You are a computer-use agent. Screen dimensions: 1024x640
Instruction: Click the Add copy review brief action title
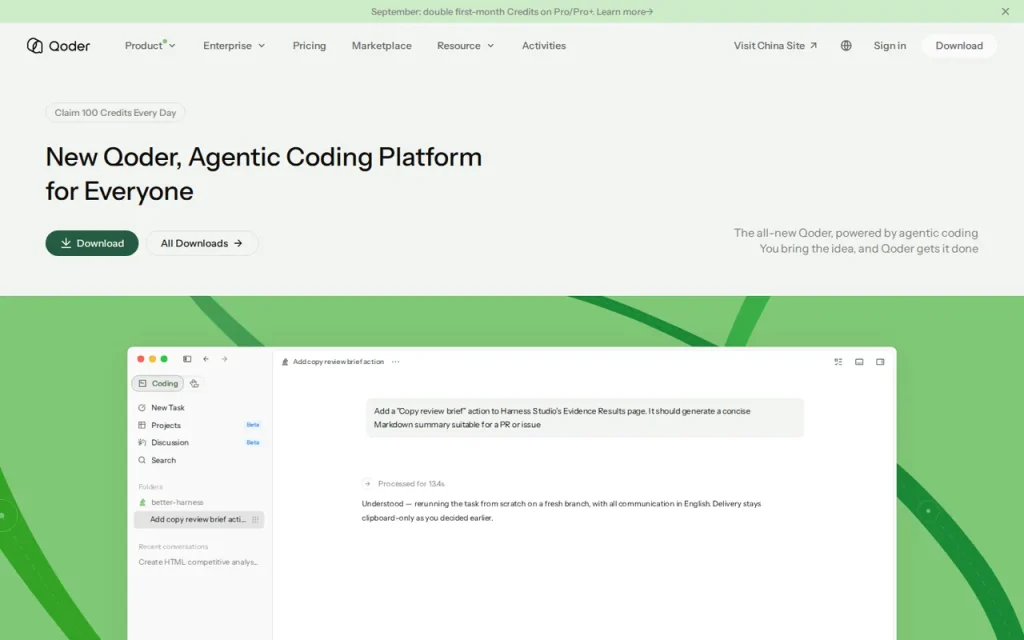tap(338, 362)
